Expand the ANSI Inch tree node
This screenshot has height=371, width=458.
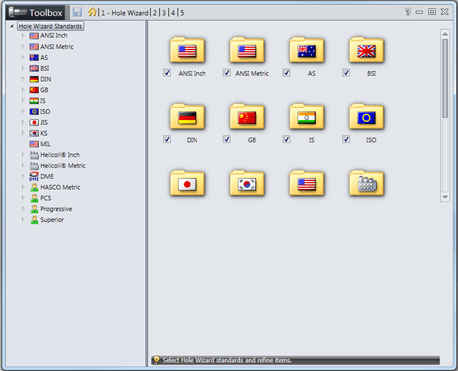tap(23, 35)
